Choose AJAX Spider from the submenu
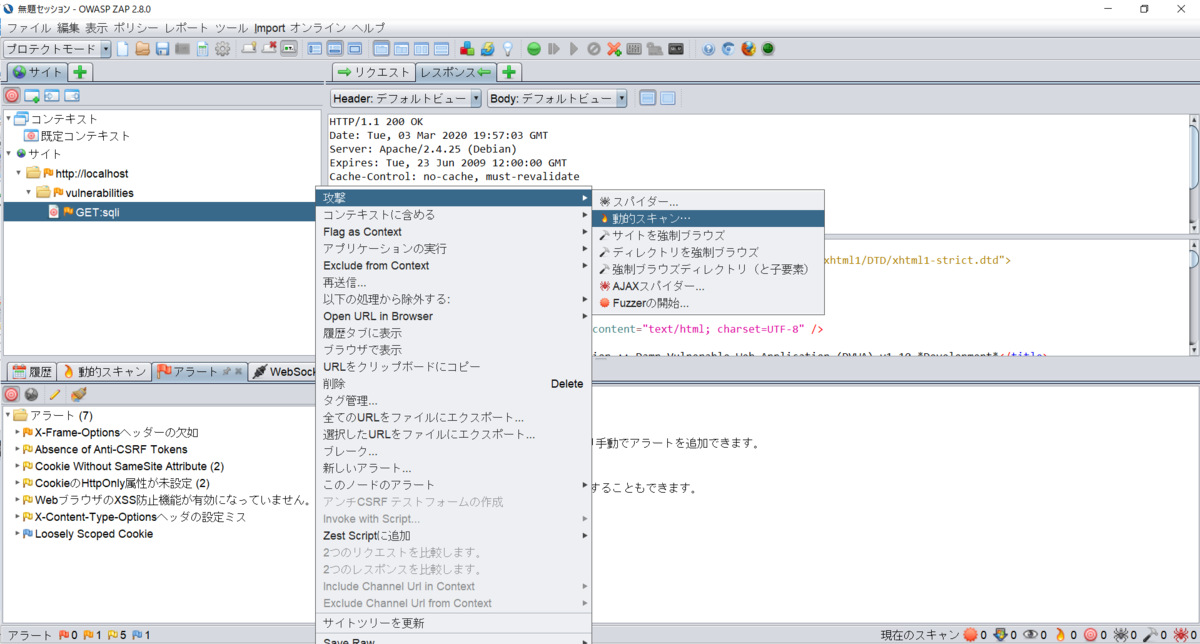This screenshot has width=1200, height=644. click(x=708, y=286)
